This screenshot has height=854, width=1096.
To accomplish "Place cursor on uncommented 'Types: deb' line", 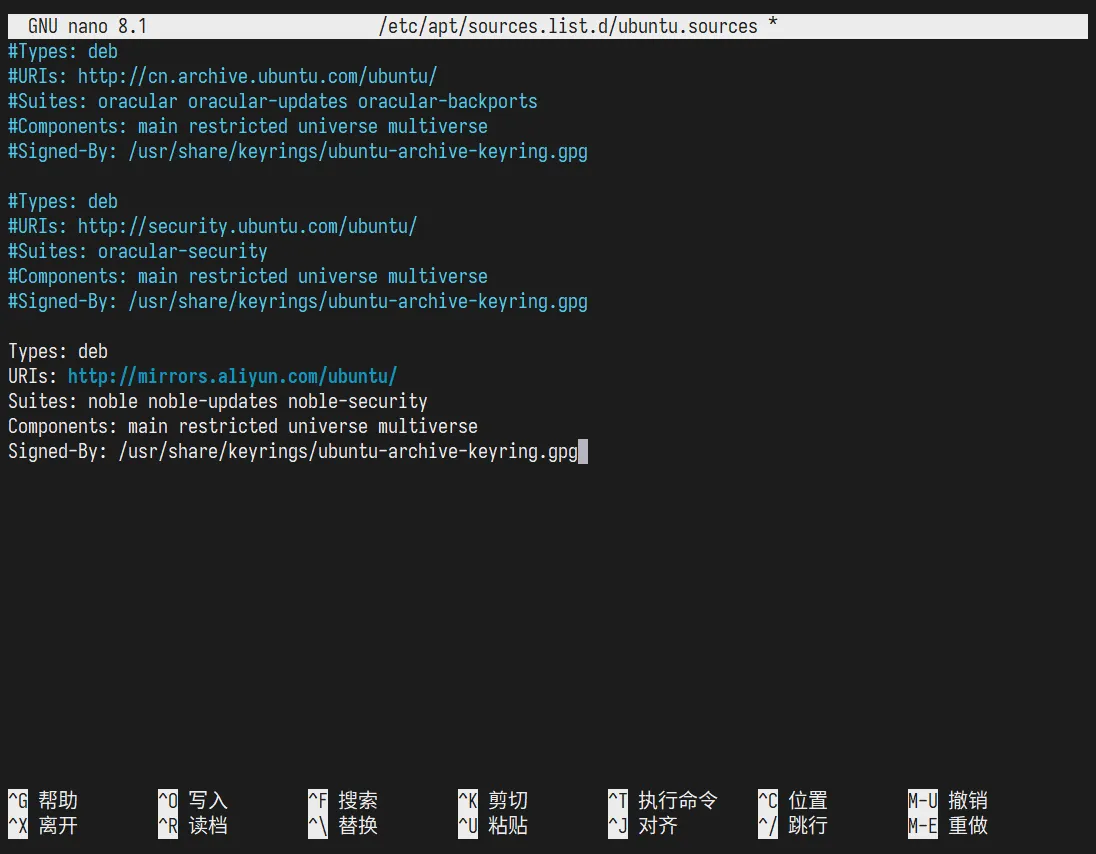I will click(58, 351).
